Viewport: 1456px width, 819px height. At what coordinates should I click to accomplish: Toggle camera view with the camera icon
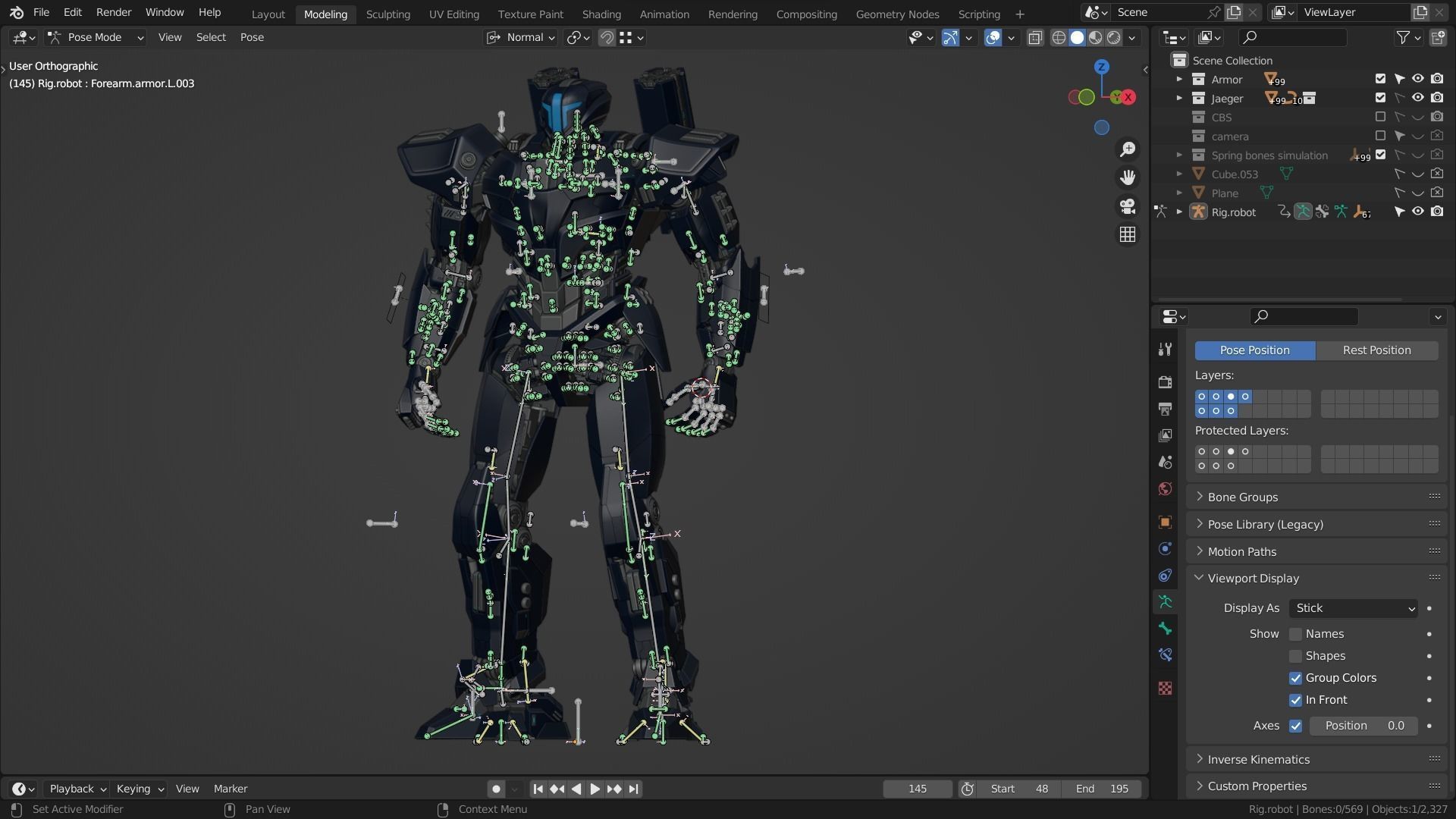click(x=1128, y=206)
